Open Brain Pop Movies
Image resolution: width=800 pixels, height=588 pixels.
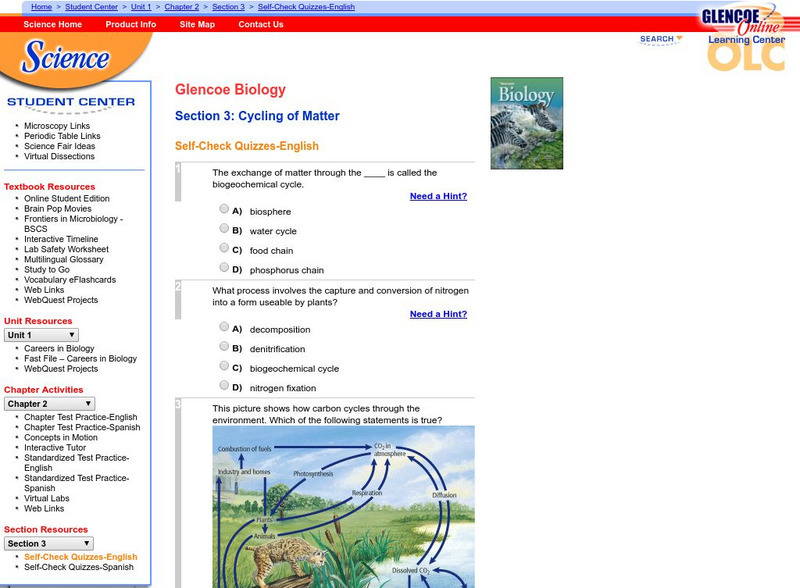point(58,208)
